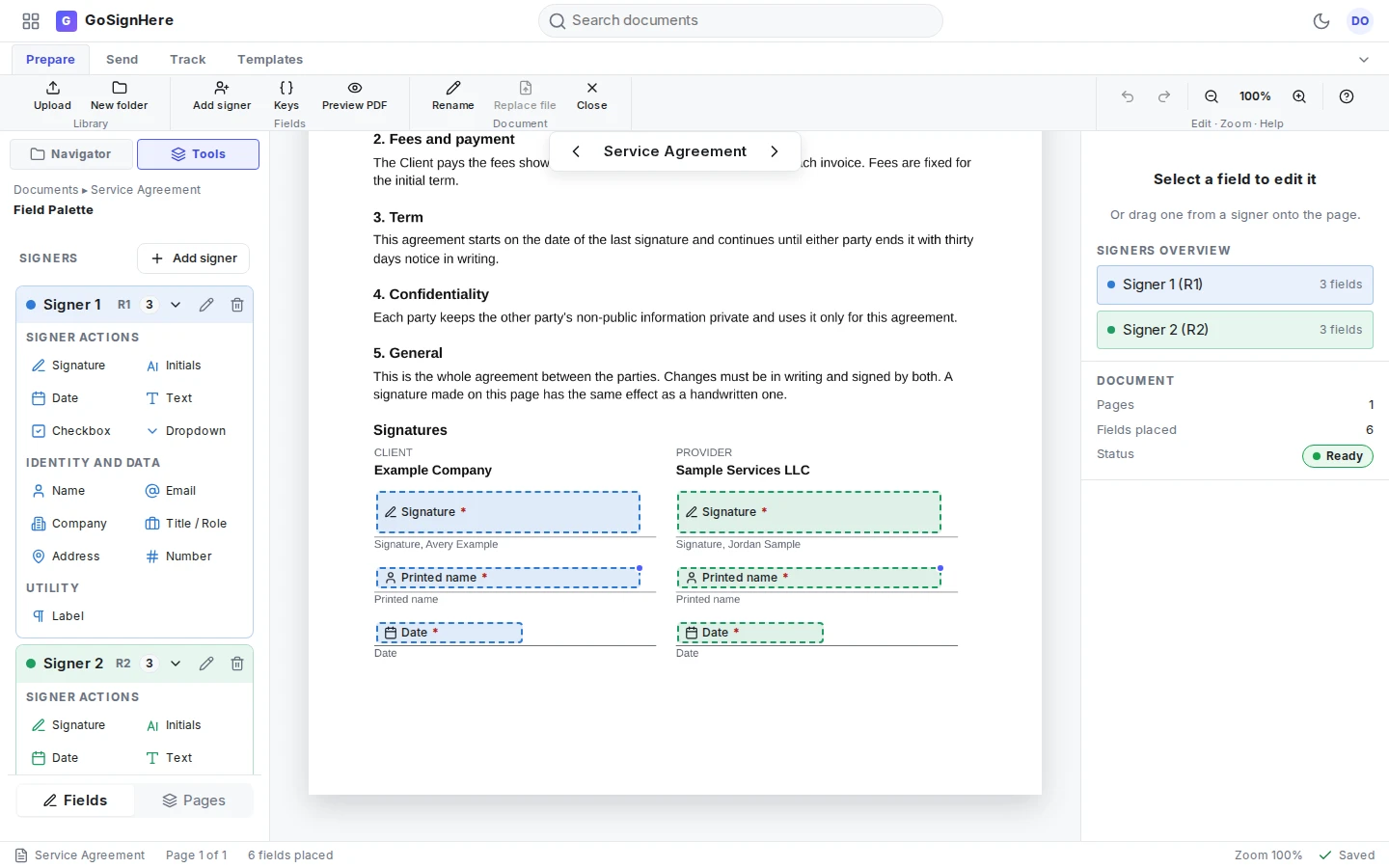Go to next document arrow
Viewport: 1389px width, 868px height.
pos(775,151)
